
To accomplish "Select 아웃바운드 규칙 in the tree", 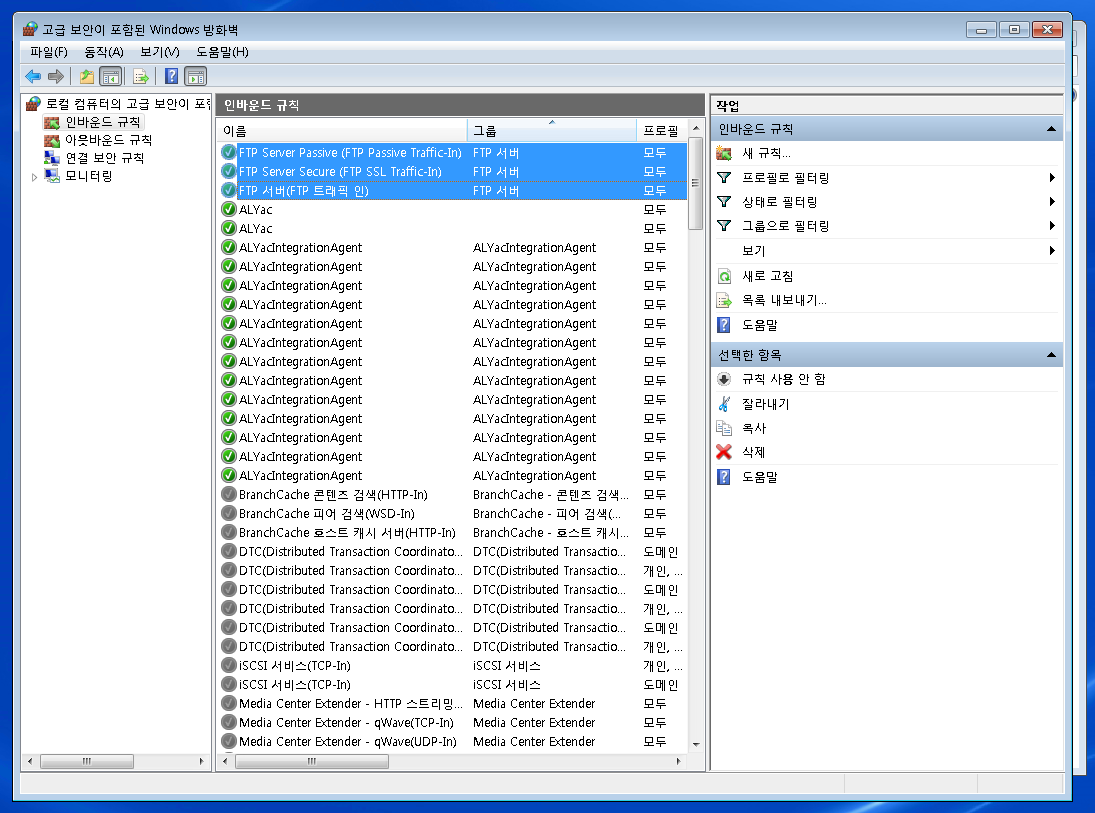I will (108, 140).
